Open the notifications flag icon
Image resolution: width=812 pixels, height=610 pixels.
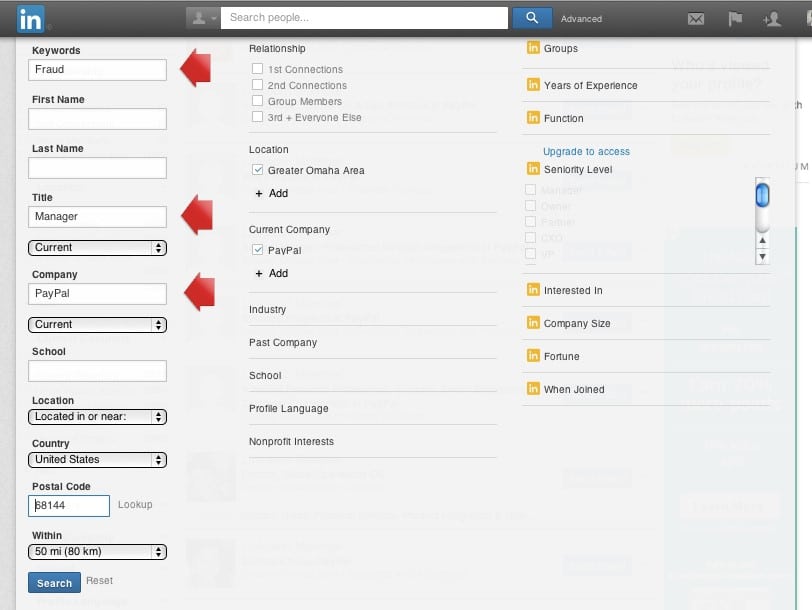(735, 19)
